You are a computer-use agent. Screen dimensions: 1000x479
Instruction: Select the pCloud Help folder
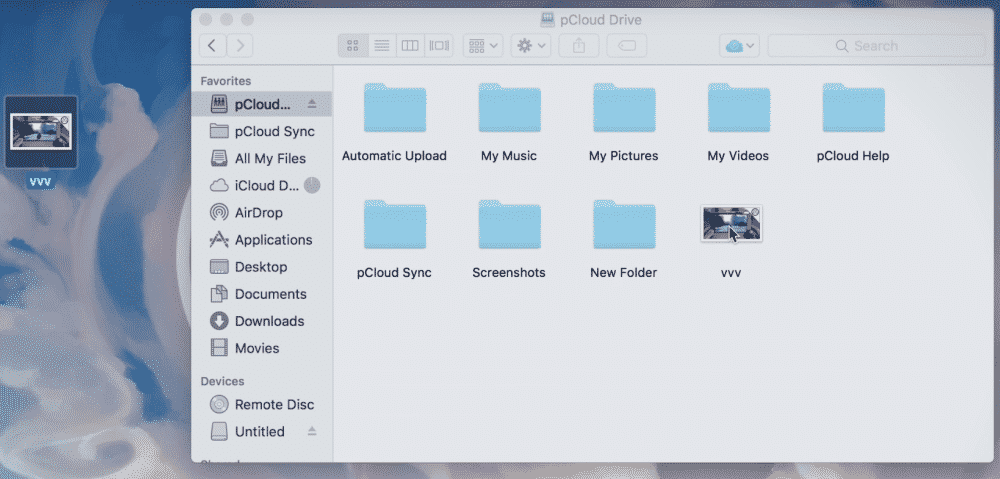click(x=853, y=108)
